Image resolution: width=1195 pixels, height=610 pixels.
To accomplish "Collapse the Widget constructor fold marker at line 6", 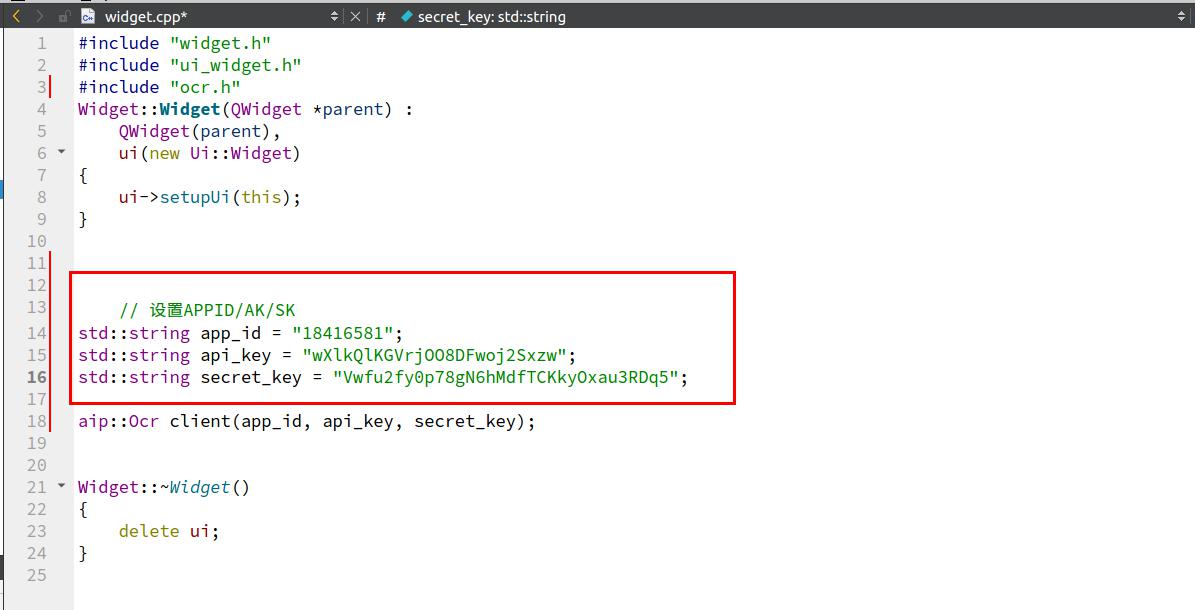I will coord(62,152).
